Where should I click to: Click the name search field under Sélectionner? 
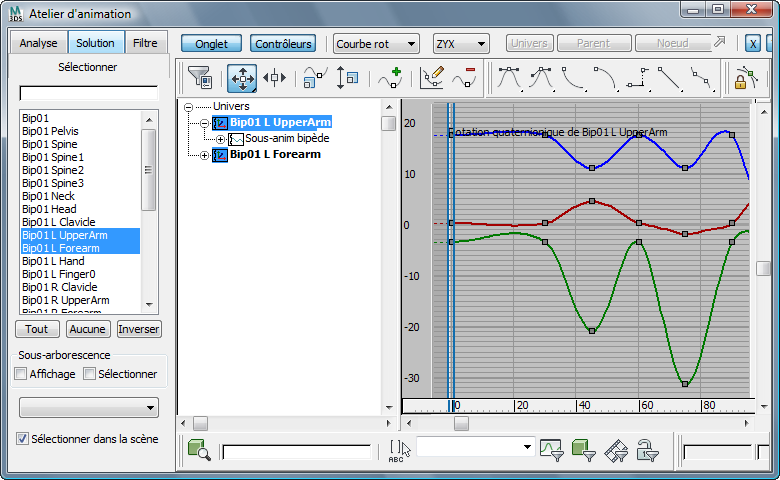[89, 93]
